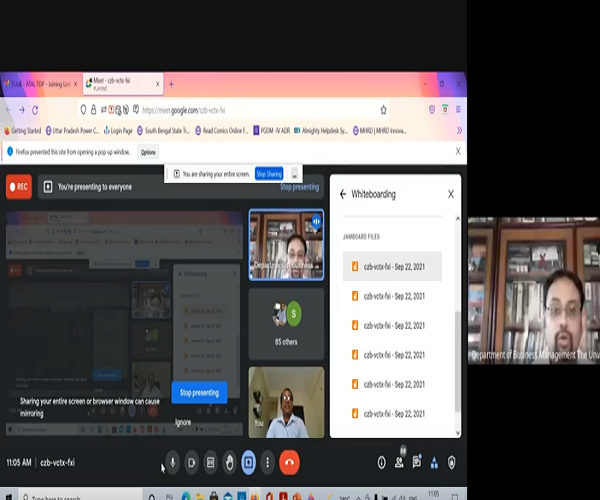Open Mail app from taskbar
The width and height of the screenshot is (600, 500).
pyautogui.click(x=228, y=496)
